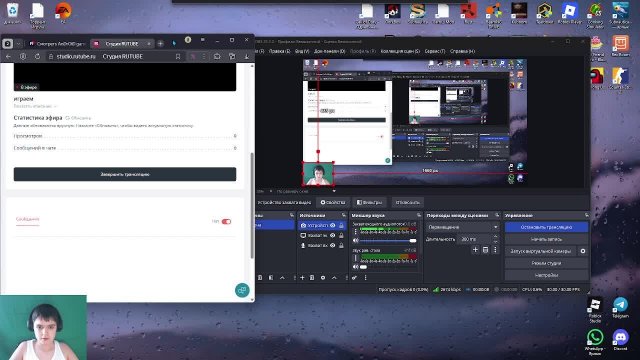Expand the stream description under 'играем'
Image resolution: width=640 pixels, height=360 pixels.
(x=35, y=106)
